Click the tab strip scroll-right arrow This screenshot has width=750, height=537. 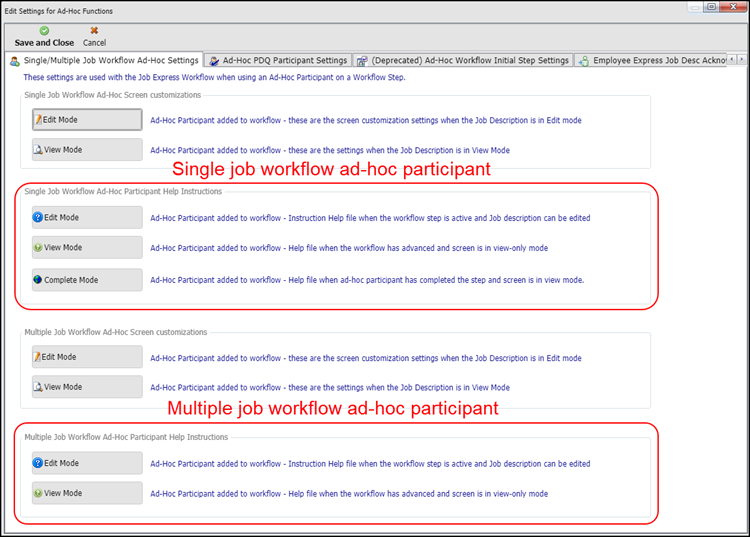(x=742, y=59)
